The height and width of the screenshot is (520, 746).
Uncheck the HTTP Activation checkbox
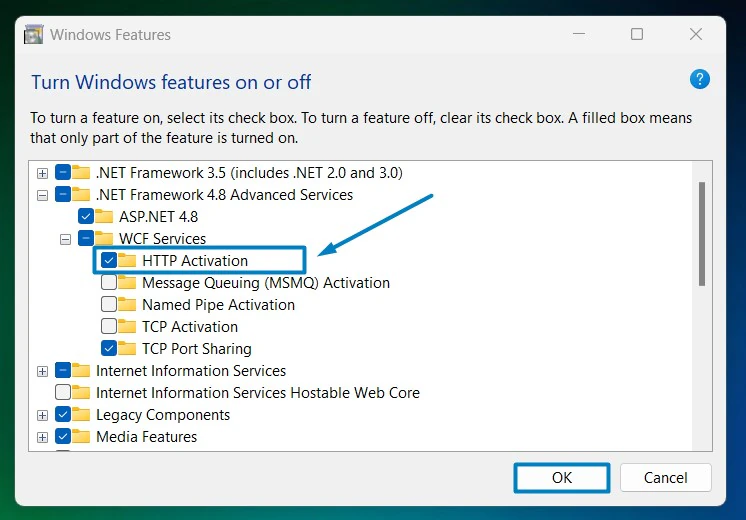(x=109, y=260)
